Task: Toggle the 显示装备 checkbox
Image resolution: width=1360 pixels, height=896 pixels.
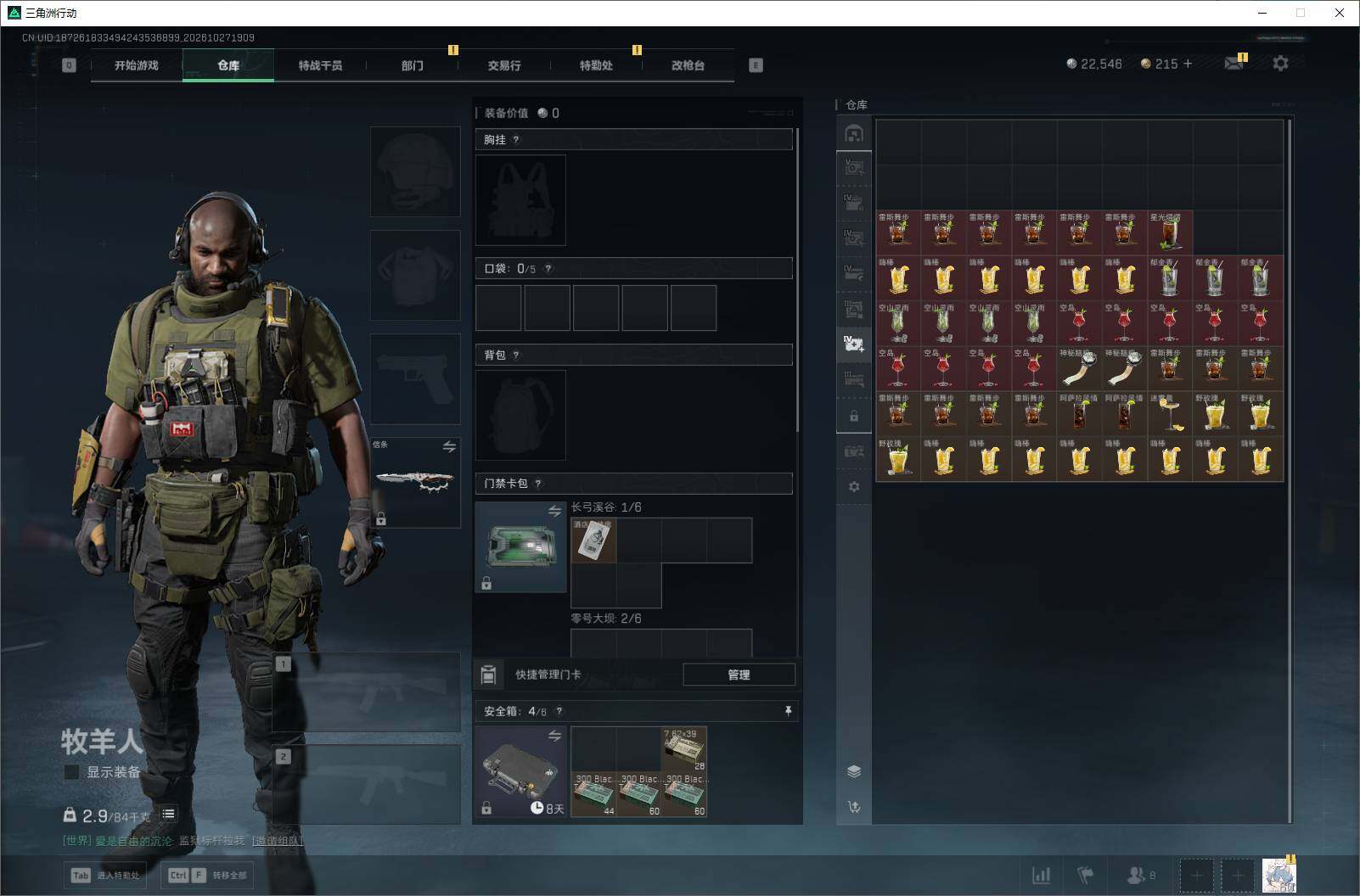Action: click(x=72, y=772)
